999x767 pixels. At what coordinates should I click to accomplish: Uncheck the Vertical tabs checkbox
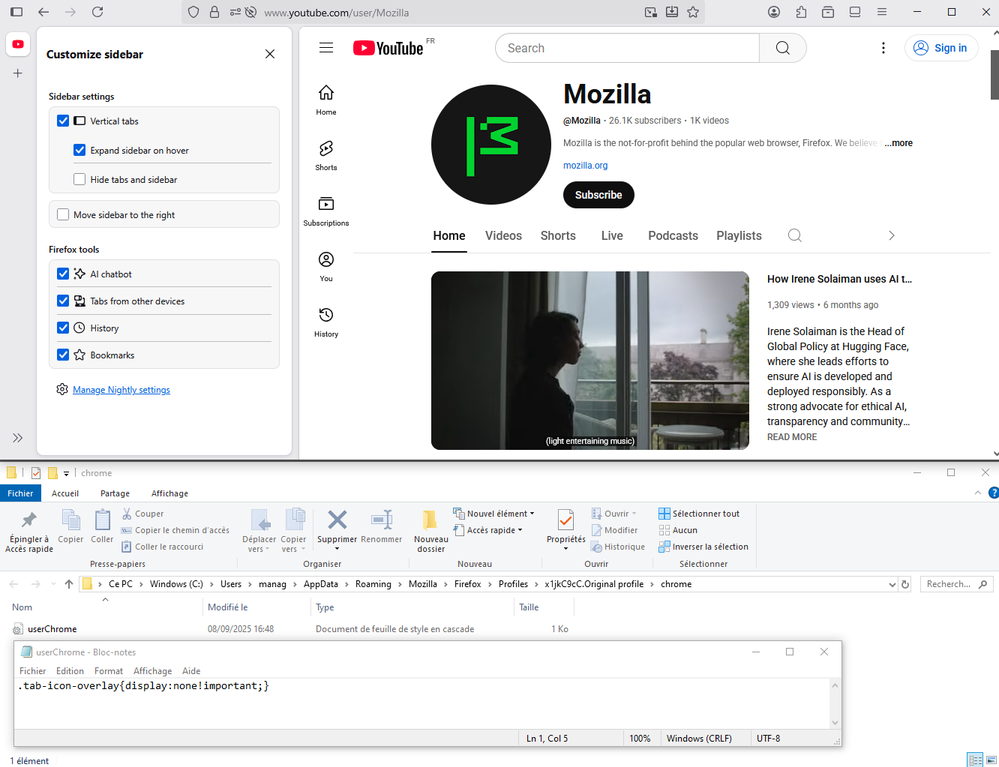(63, 121)
